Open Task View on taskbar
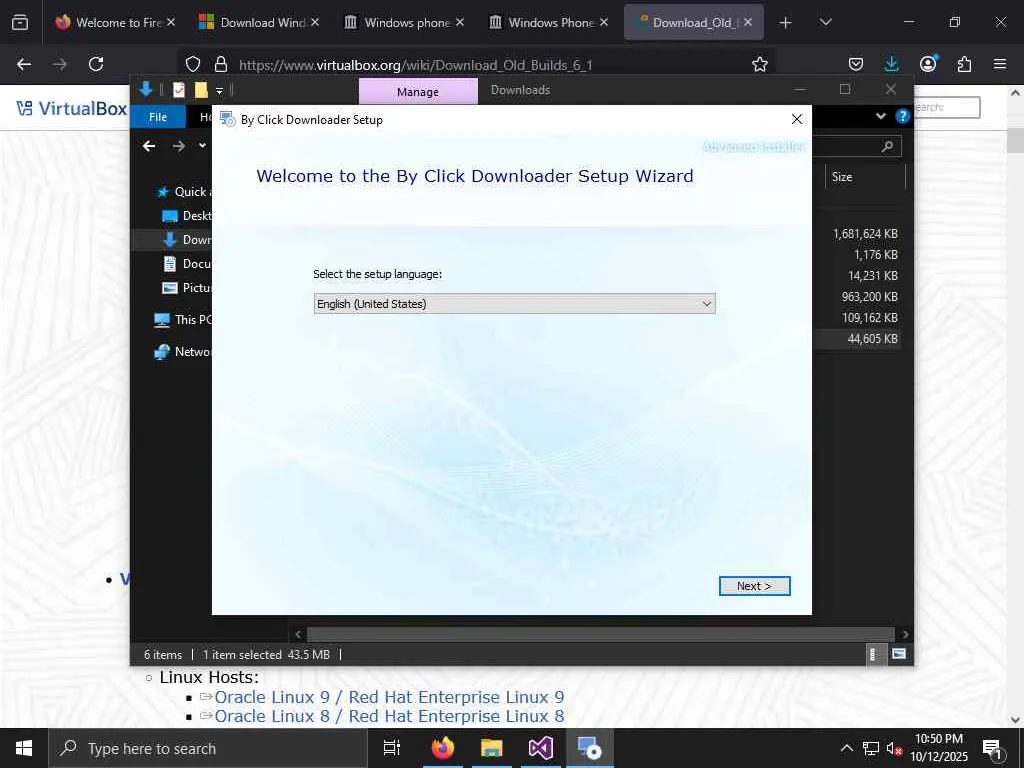 tap(392, 748)
